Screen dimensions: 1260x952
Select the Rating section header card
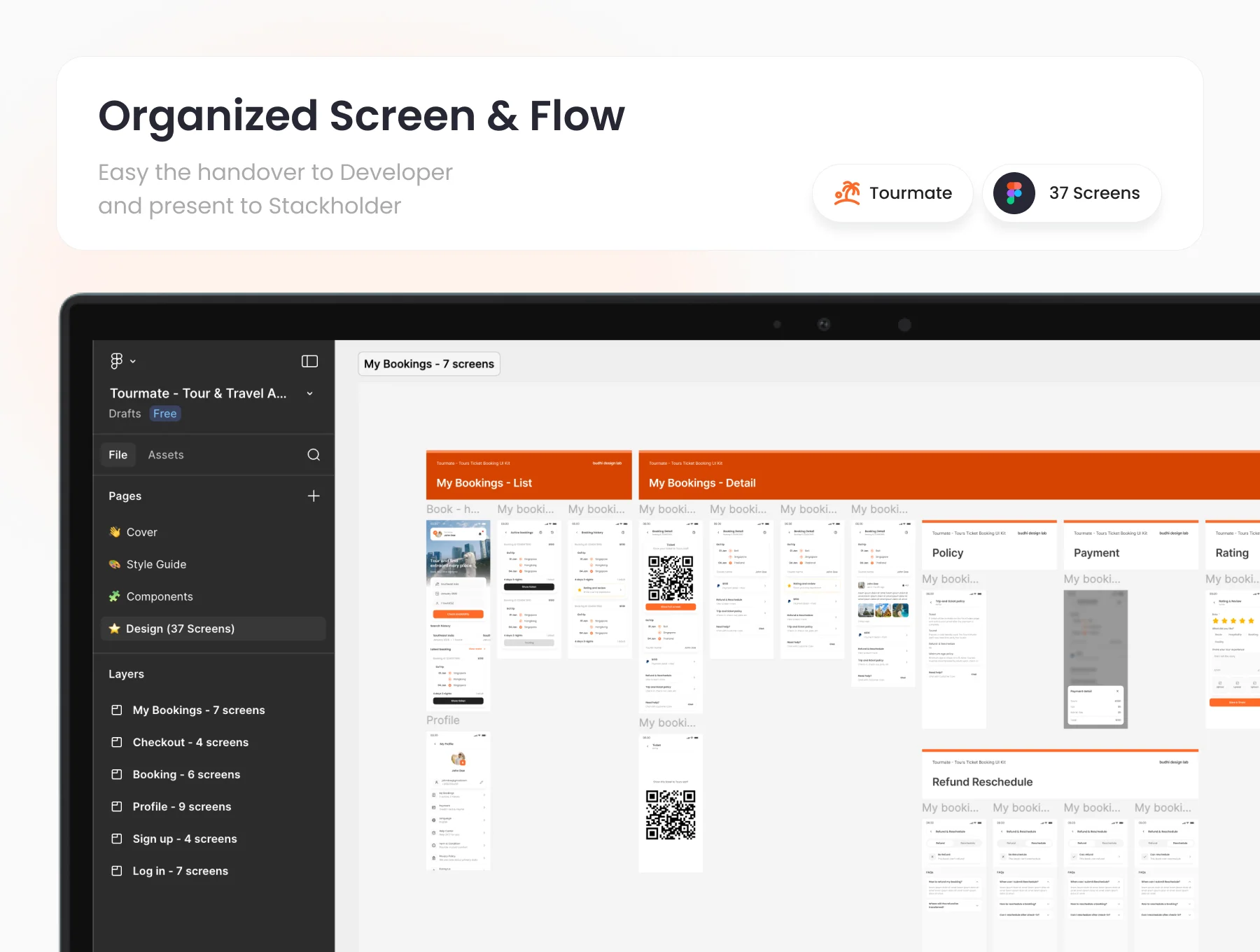pyautogui.click(x=1233, y=545)
